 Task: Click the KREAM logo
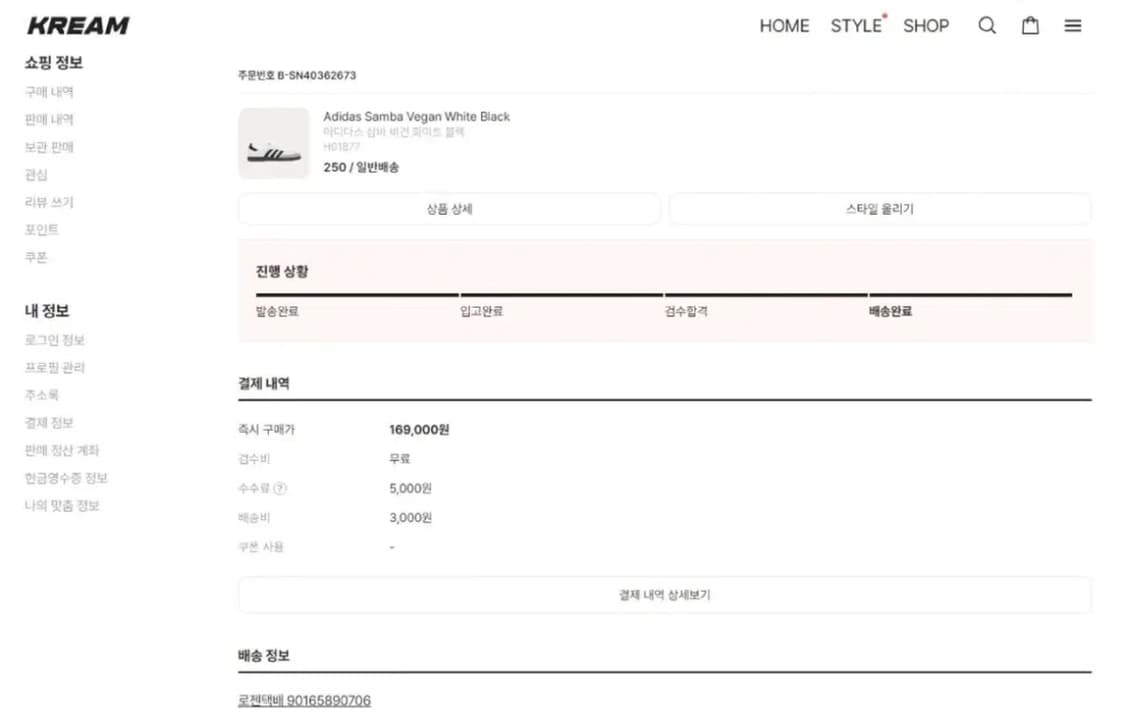[x=77, y=25]
